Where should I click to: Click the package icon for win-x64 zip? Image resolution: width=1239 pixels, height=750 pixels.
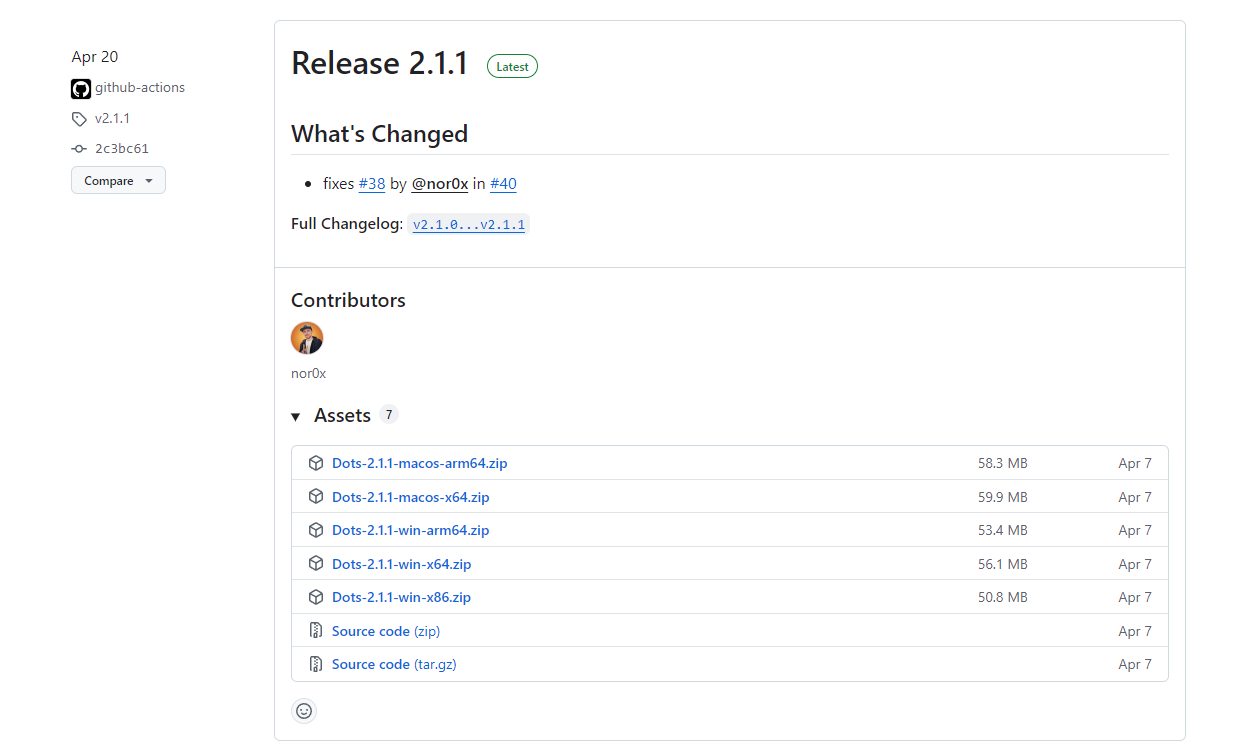pyautogui.click(x=316, y=564)
